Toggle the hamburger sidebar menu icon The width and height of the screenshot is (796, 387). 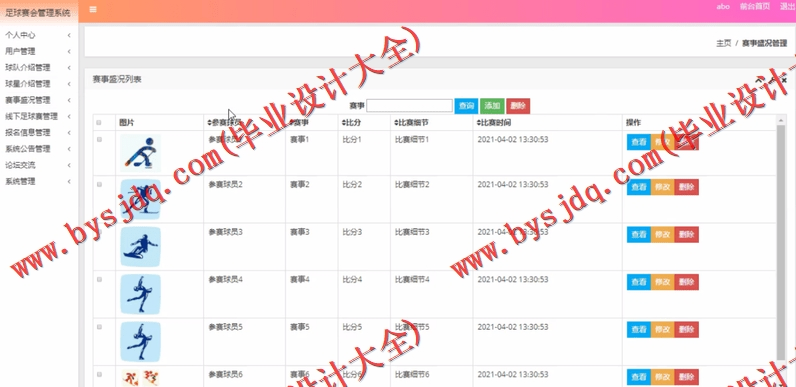[93, 9]
